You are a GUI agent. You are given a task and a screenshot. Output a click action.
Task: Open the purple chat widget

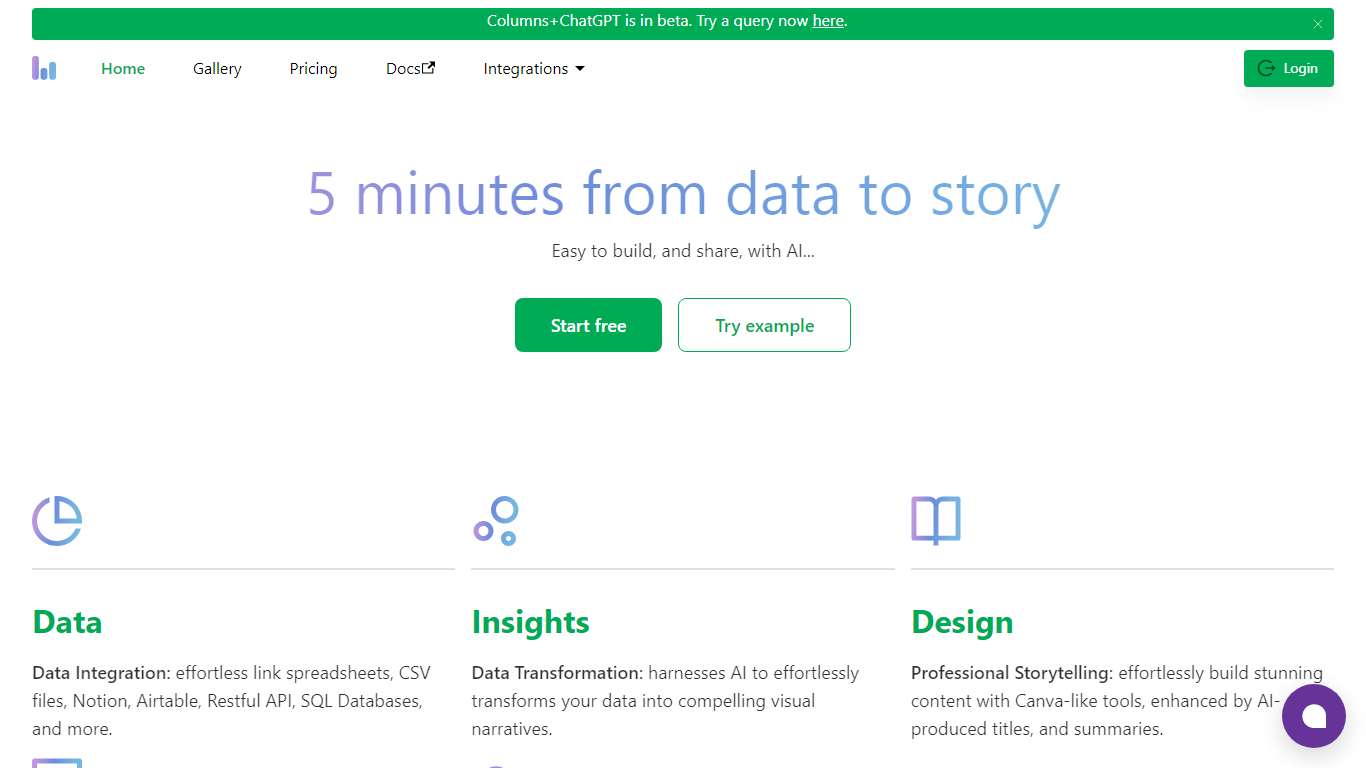(1313, 716)
